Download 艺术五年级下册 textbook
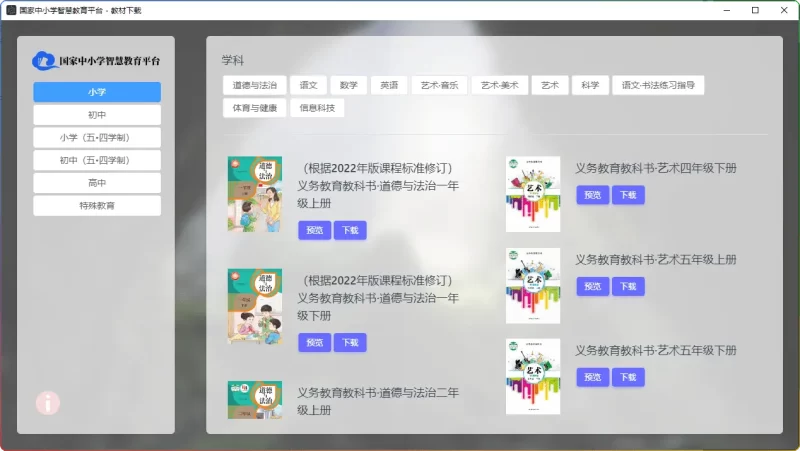 (x=628, y=377)
